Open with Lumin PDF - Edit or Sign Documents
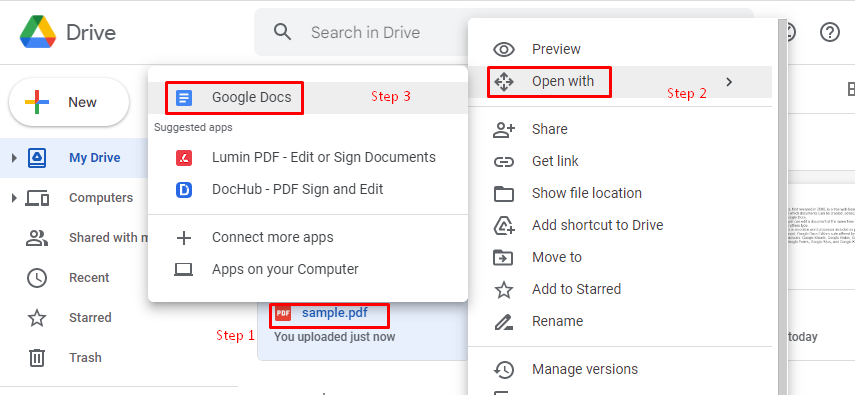The height and width of the screenshot is (395, 855). pos(308,158)
